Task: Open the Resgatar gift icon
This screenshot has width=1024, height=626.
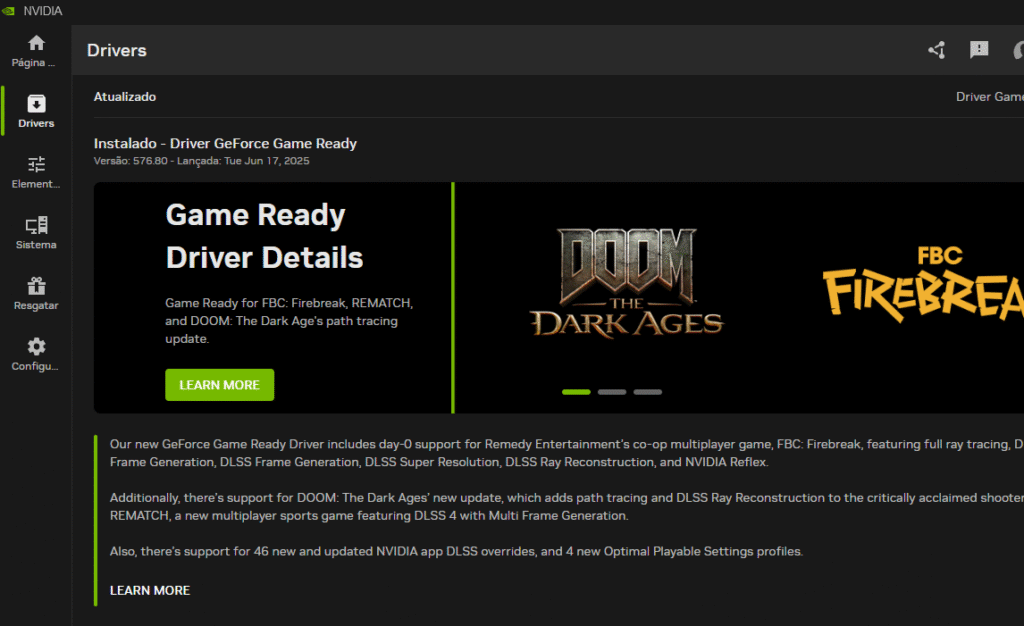Action: click(x=37, y=285)
